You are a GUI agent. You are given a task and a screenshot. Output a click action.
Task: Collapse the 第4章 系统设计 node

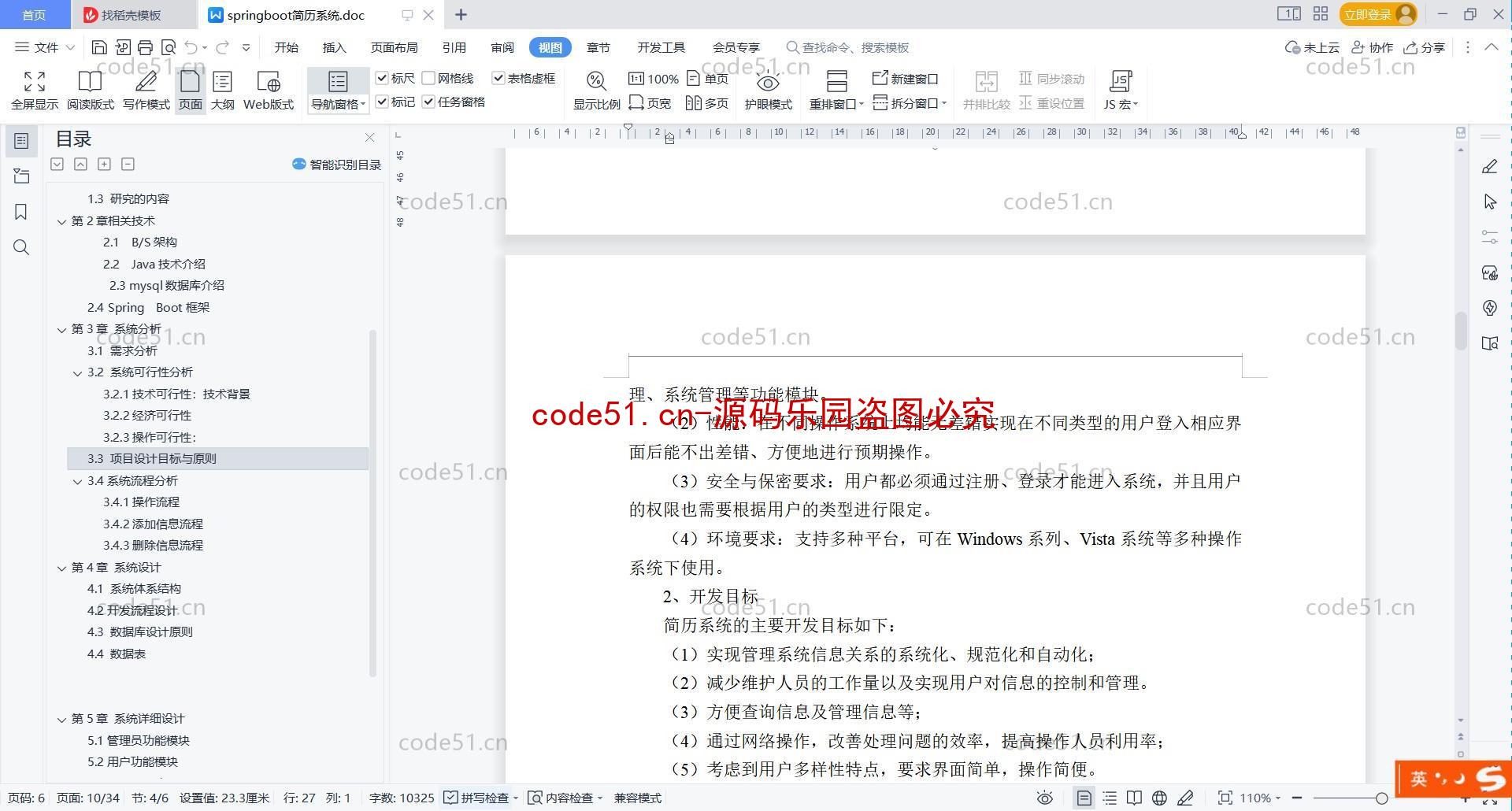[x=61, y=568]
